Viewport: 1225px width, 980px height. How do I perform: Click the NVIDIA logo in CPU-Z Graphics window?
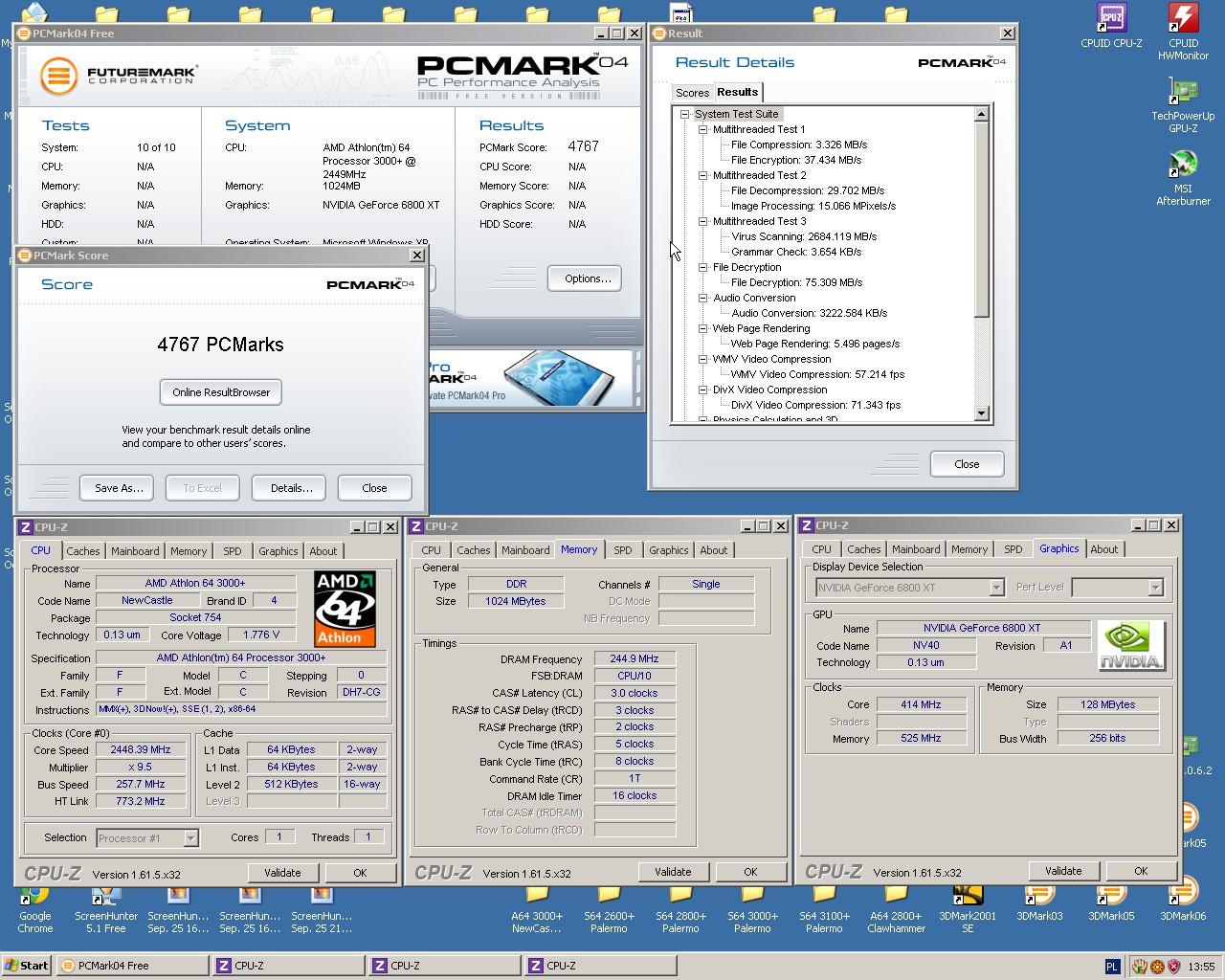point(1131,646)
